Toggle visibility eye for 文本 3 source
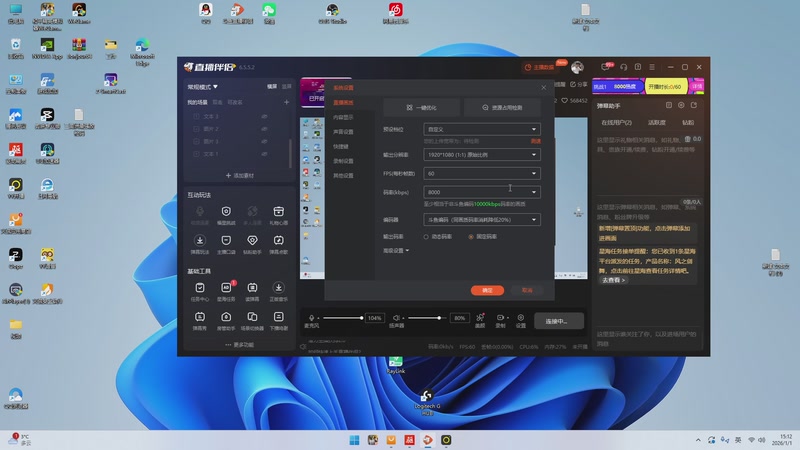Viewport: 800px width, 450px height. pyautogui.click(x=264, y=116)
